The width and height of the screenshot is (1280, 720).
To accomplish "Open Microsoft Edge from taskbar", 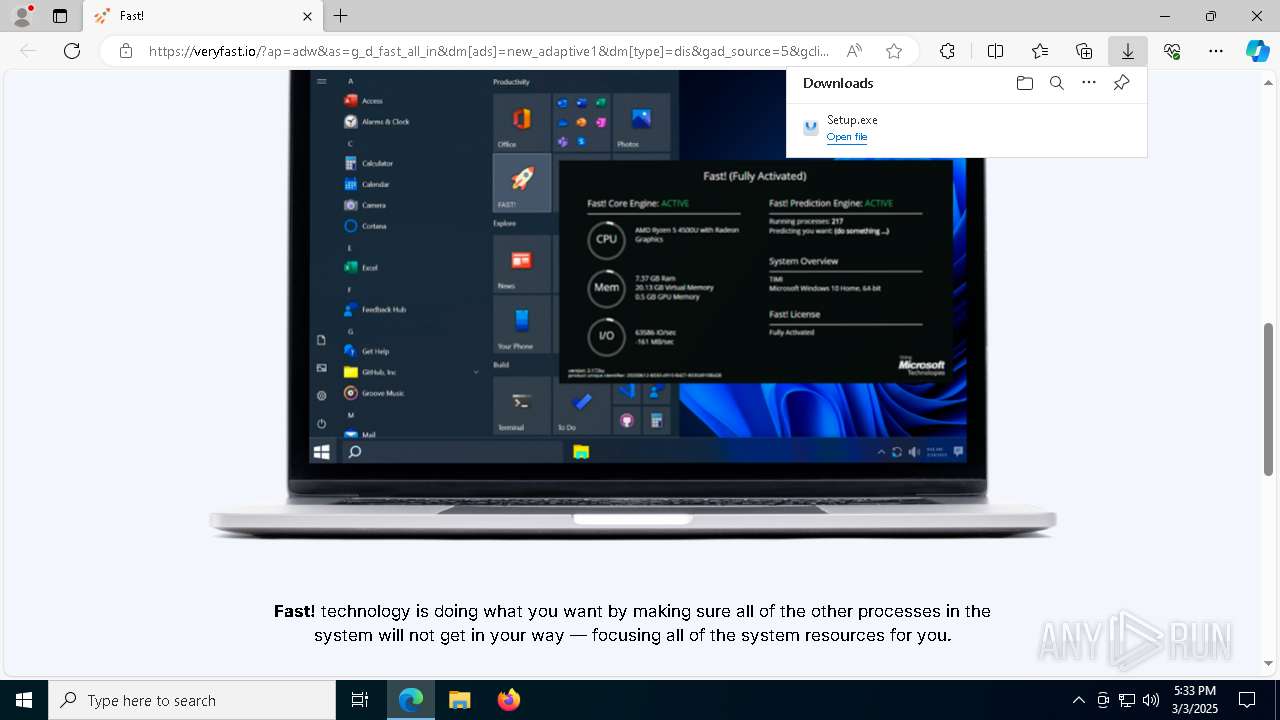I will (411, 700).
